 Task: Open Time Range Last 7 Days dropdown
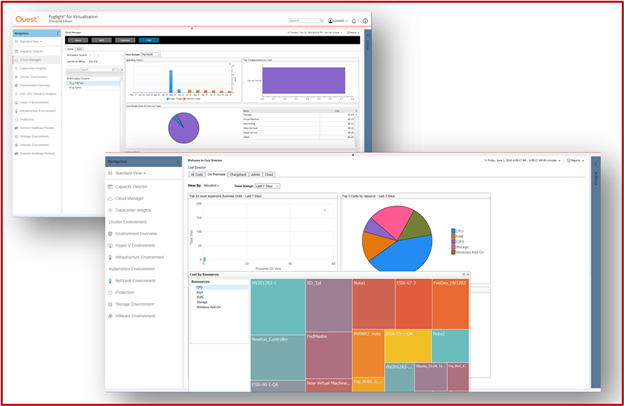pos(267,186)
